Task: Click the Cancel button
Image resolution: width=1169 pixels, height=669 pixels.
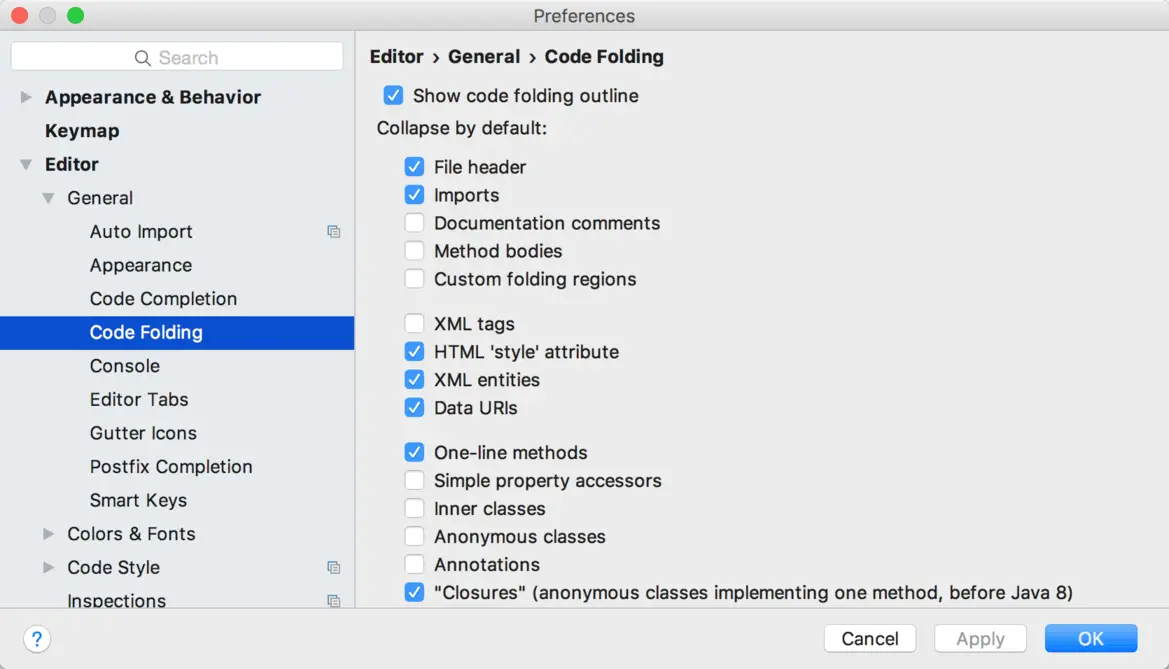Action: click(x=870, y=639)
